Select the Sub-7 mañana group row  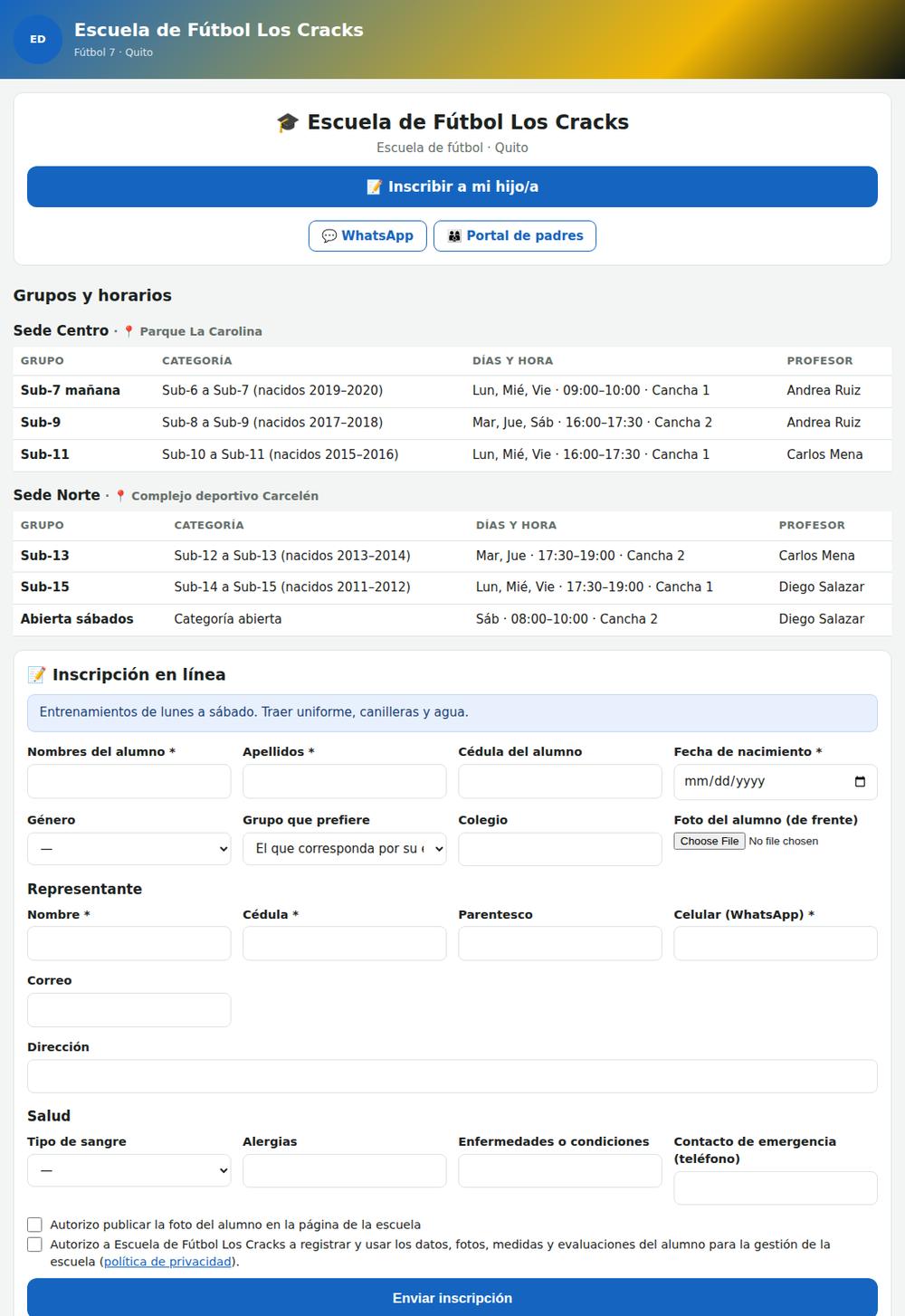(x=452, y=391)
